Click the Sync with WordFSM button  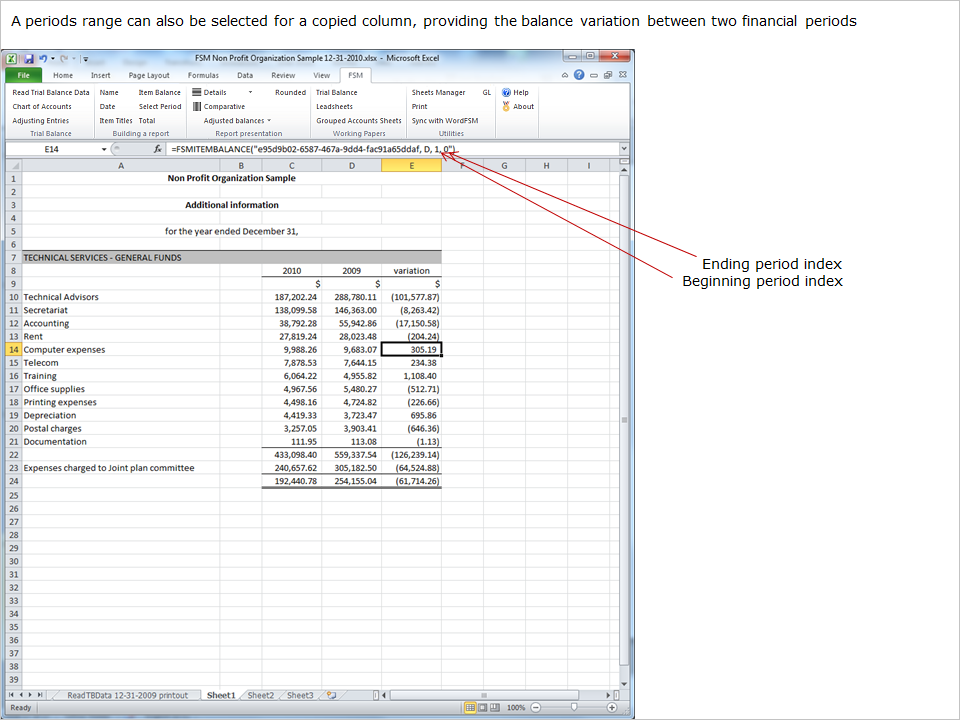(445, 120)
